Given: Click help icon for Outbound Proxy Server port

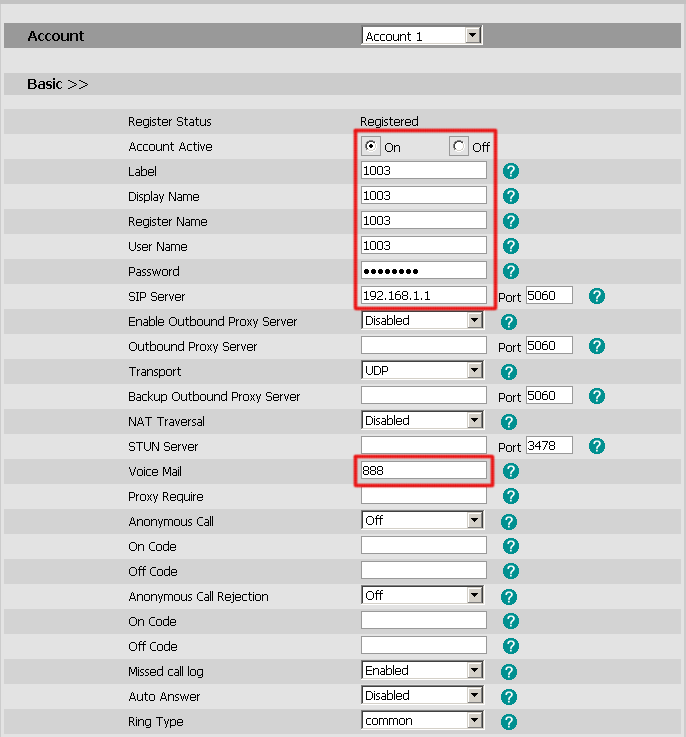Looking at the screenshot, I should (x=597, y=346).
